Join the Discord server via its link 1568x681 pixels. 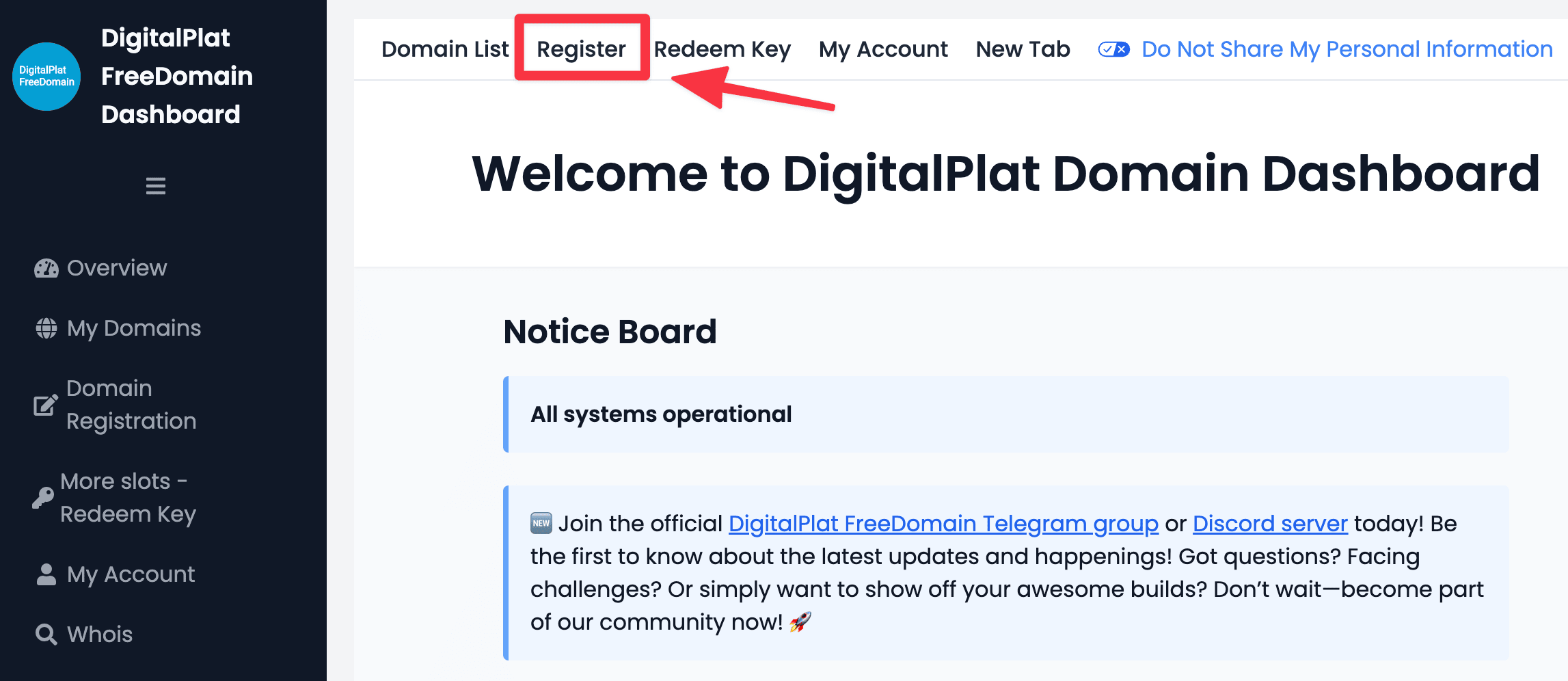tap(1269, 523)
